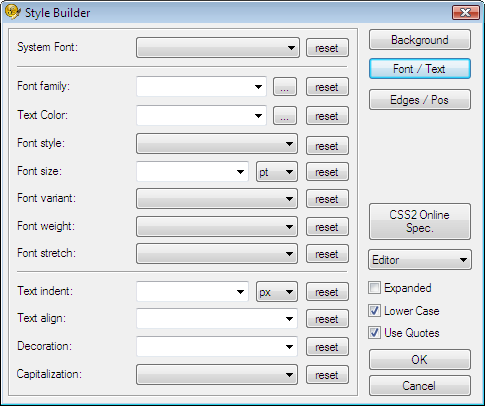Open the CSS2 Online Spec.
The image size is (485, 406).
pos(420,221)
